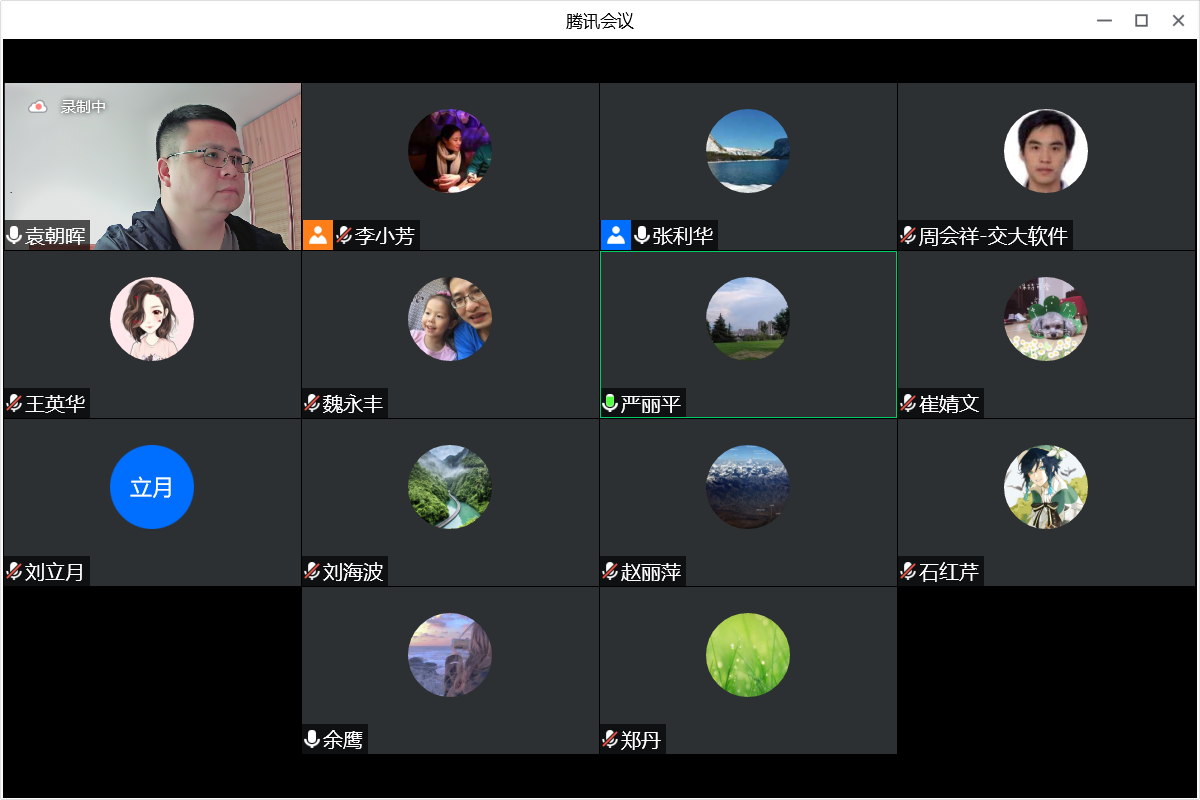Click muted microphone icon beside 王英华

[x=14, y=404]
